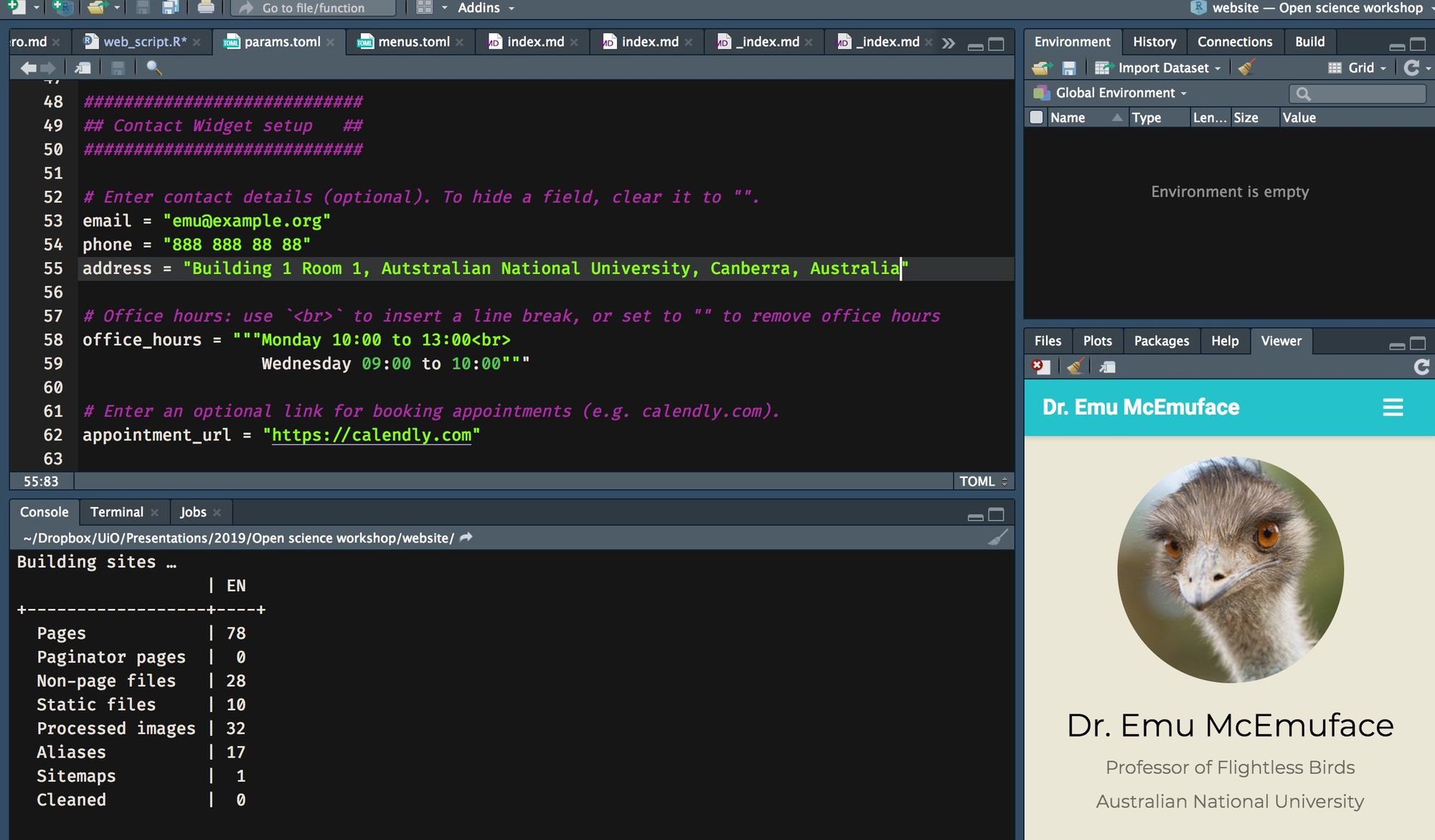Switch to the Terminal tab
The image size is (1435, 840).
tap(116, 511)
